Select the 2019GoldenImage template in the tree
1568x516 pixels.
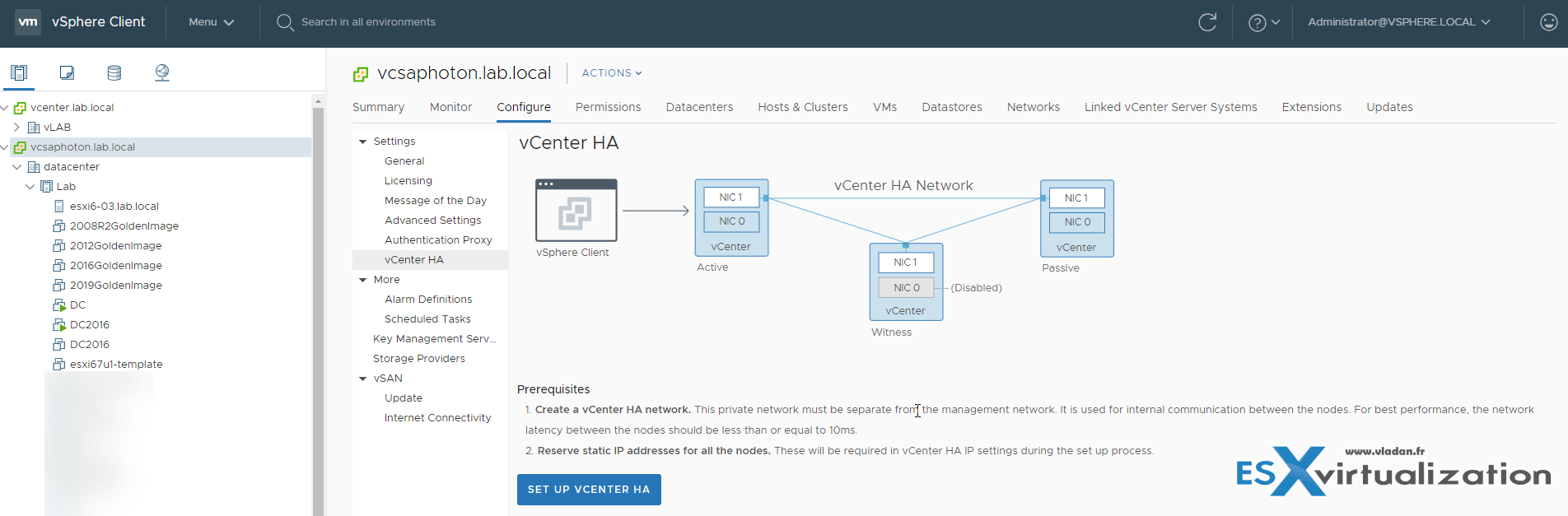[115, 286]
